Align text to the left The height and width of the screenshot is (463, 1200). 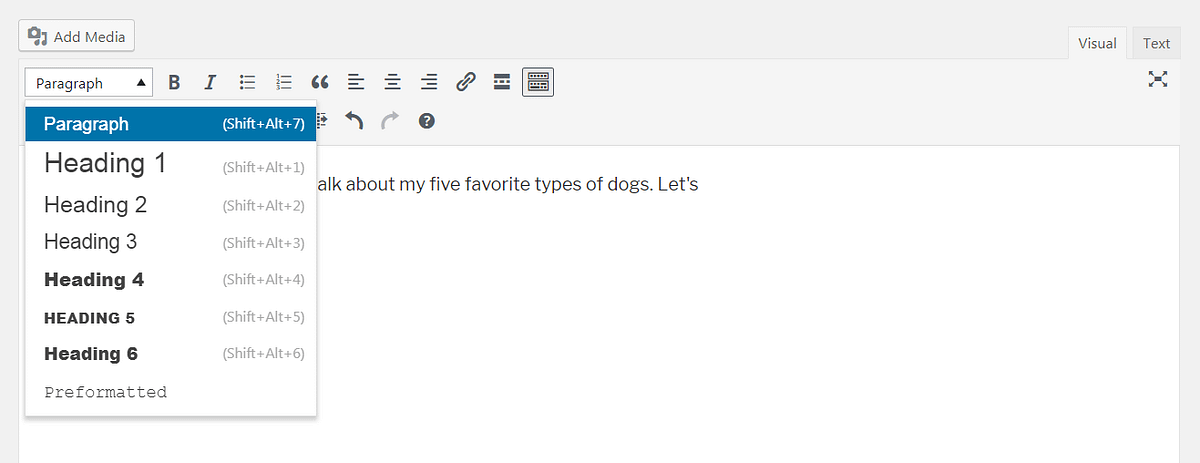356,83
